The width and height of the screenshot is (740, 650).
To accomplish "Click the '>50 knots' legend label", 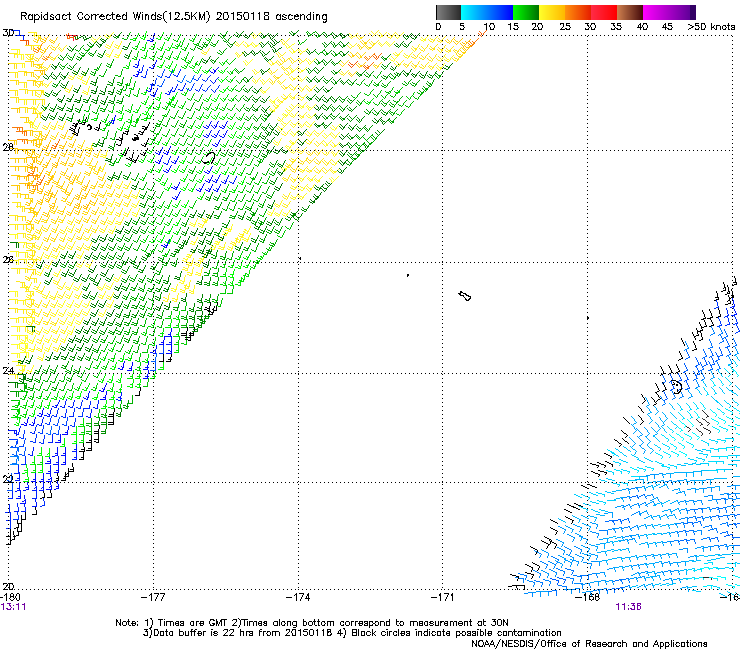I will point(711,27).
